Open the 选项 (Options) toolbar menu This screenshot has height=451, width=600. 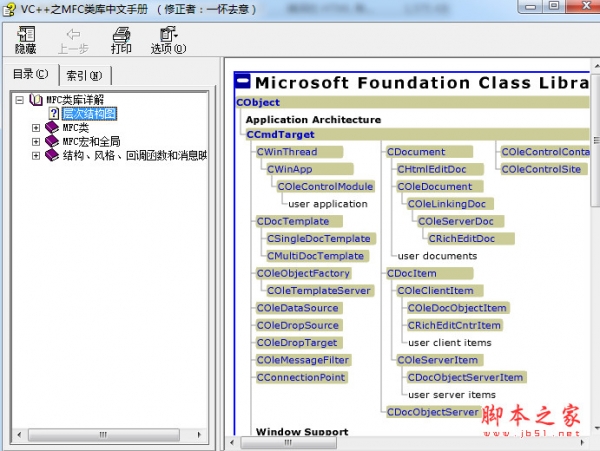tap(168, 40)
